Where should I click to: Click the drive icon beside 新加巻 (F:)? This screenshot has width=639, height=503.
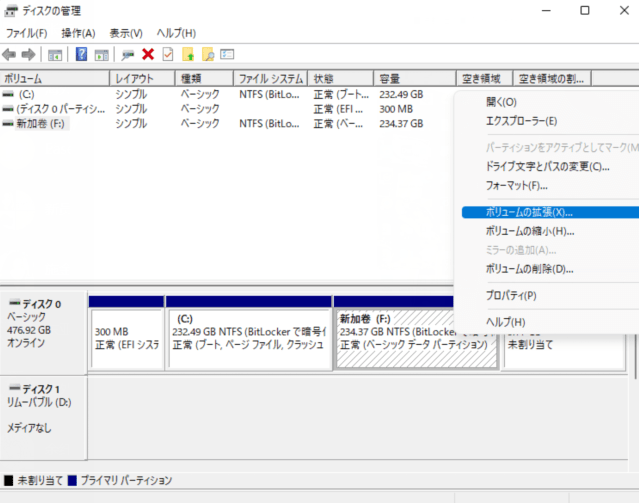click(x=8, y=124)
